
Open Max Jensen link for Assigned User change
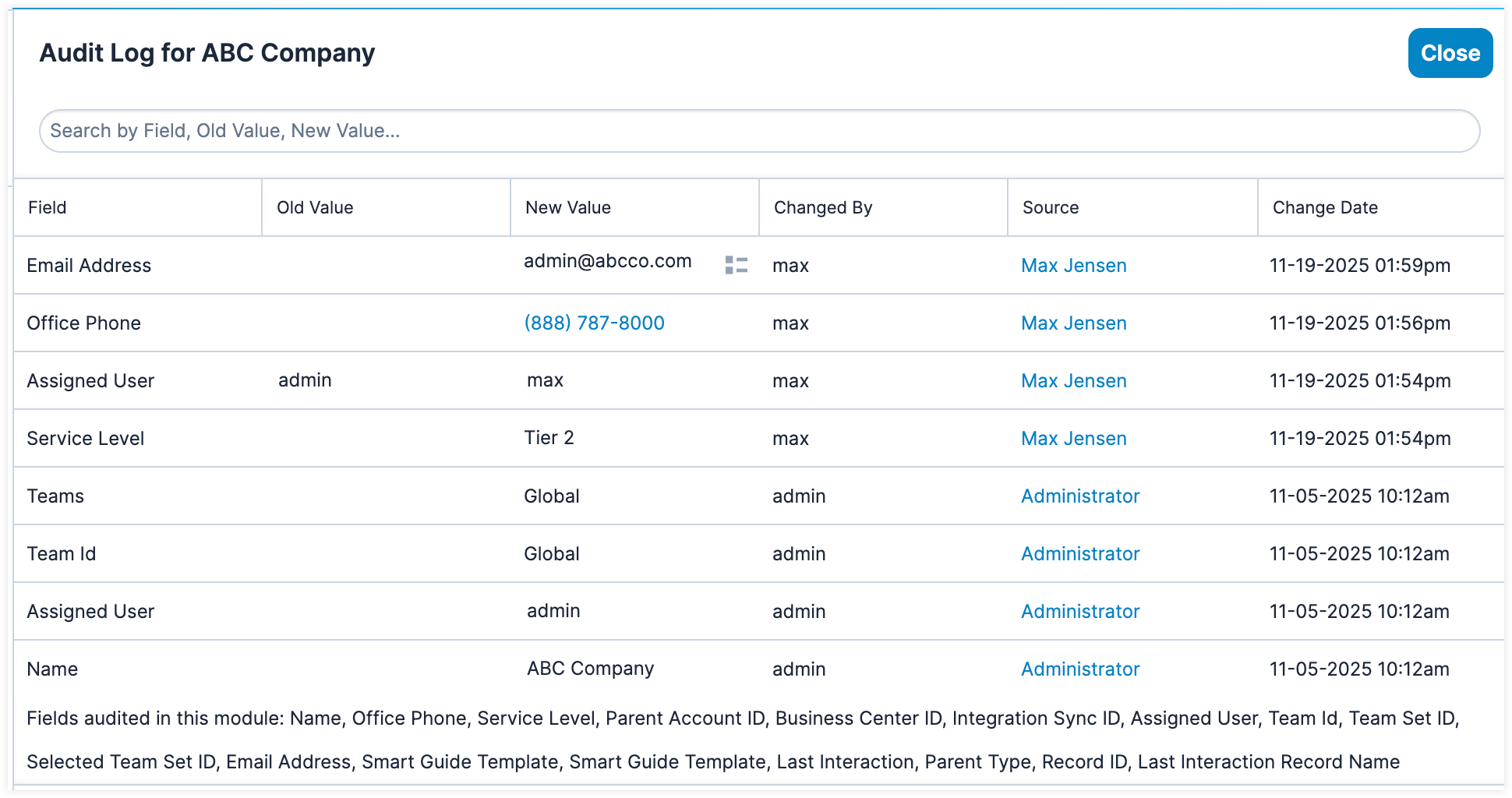[1073, 381]
